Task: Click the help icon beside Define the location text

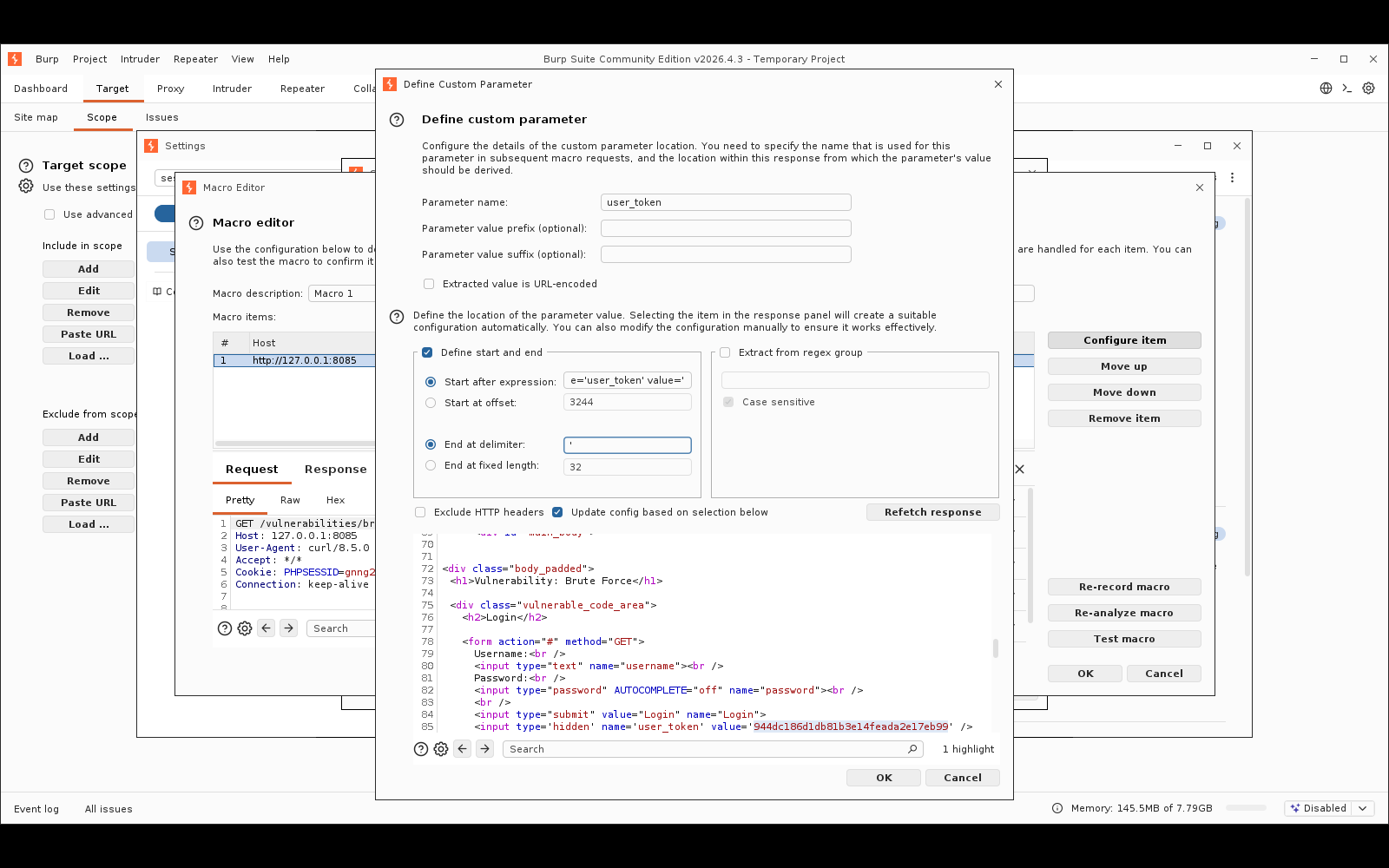Action: point(397,317)
